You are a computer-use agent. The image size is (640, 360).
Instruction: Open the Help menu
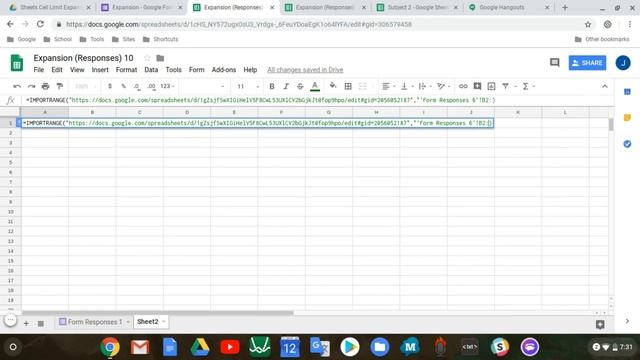[250, 70]
